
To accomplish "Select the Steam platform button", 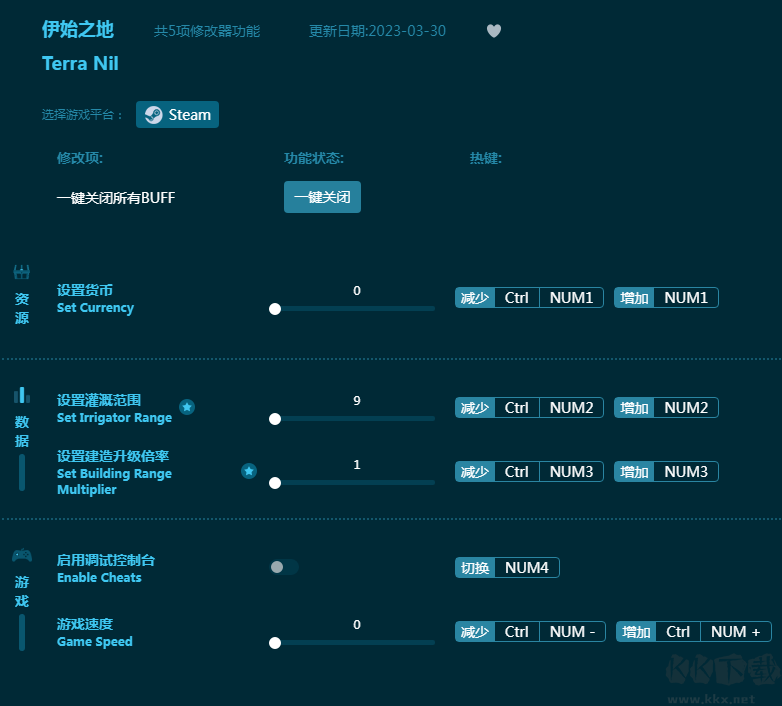I will [177, 115].
